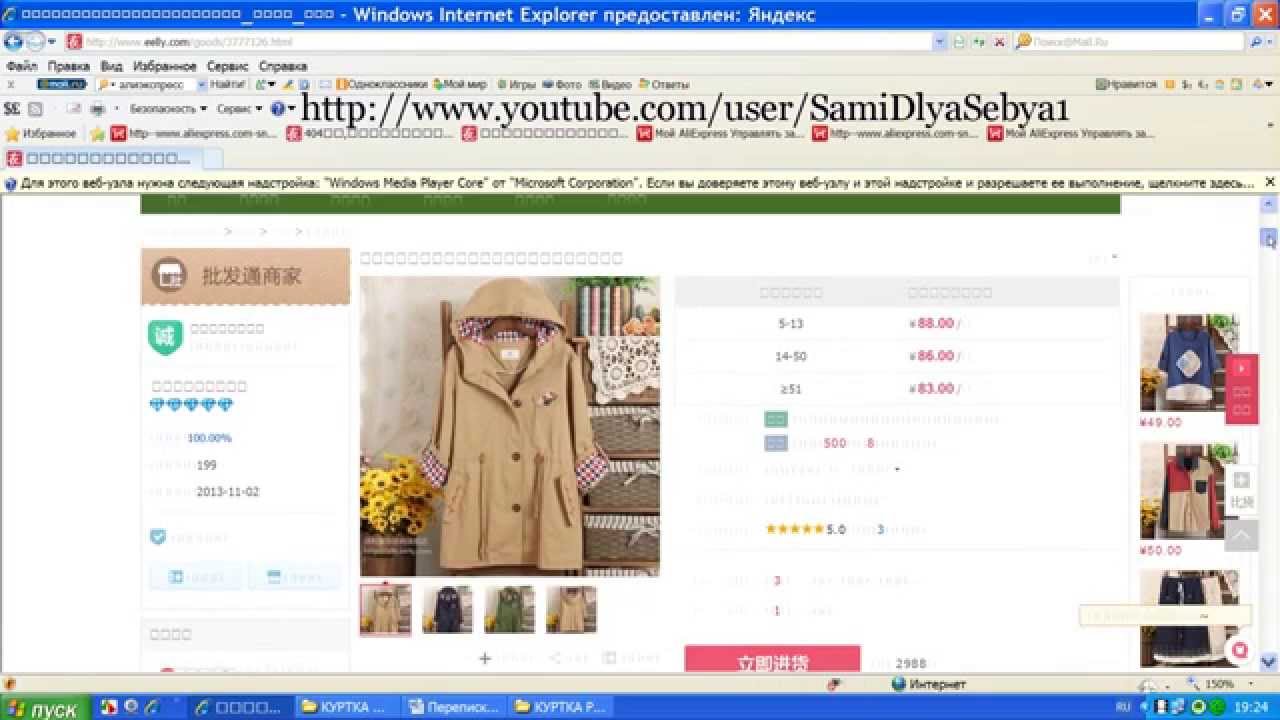Viewport: 1280px width, 720px height.
Task: Open the Мой мир toolbar shortcut
Action: 460,85
